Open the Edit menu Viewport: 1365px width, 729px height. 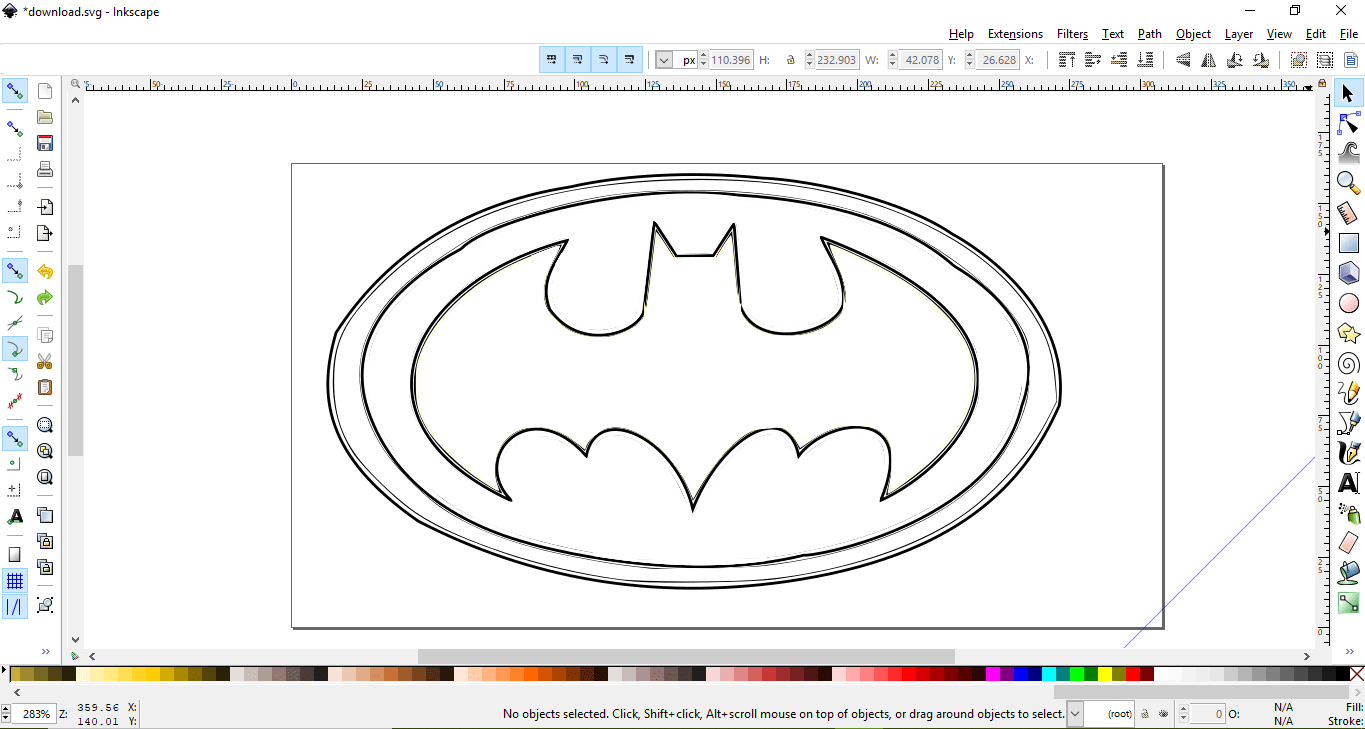[1316, 34]
